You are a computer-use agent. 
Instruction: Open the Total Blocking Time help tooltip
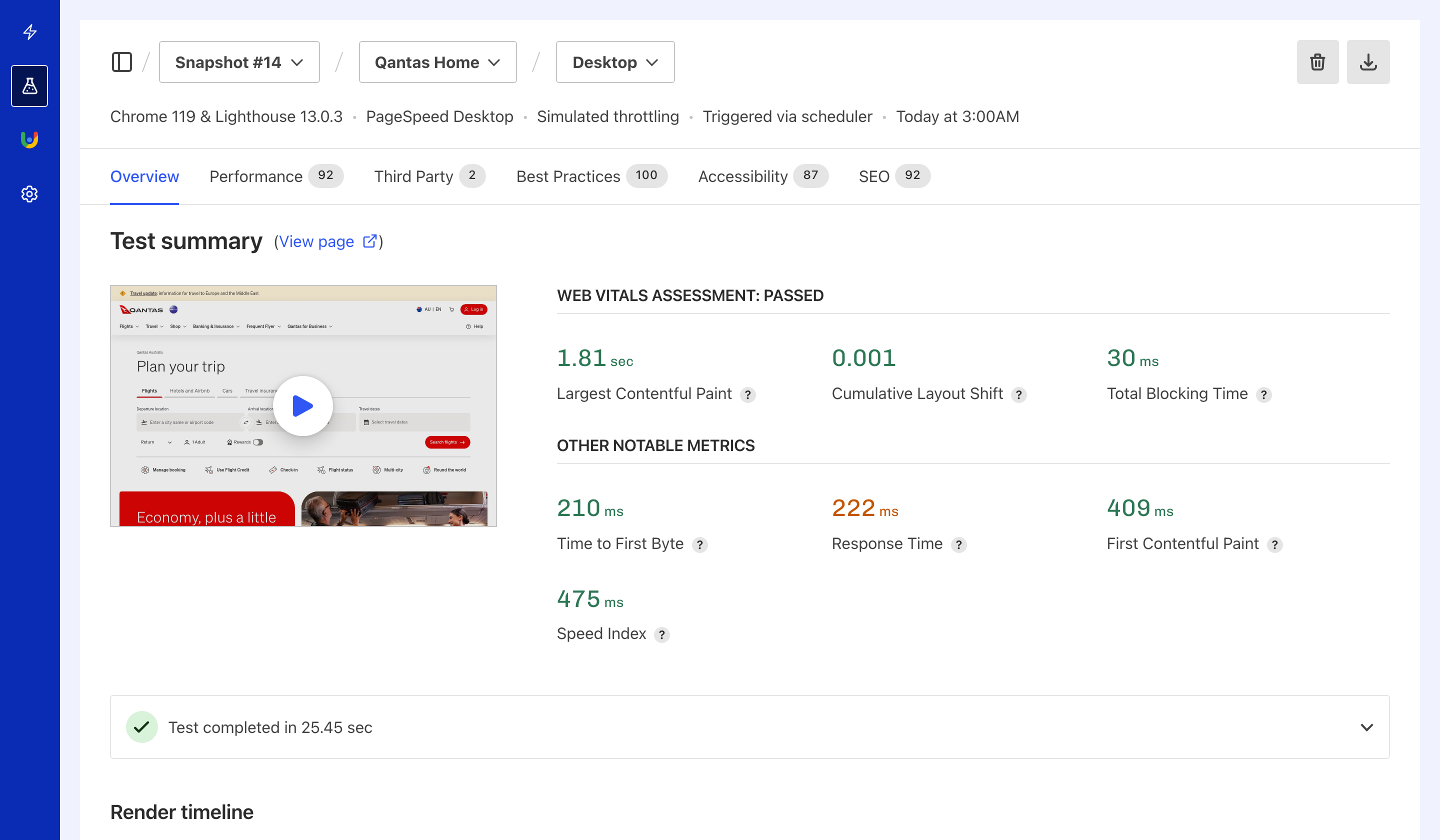click(1263, 394)
